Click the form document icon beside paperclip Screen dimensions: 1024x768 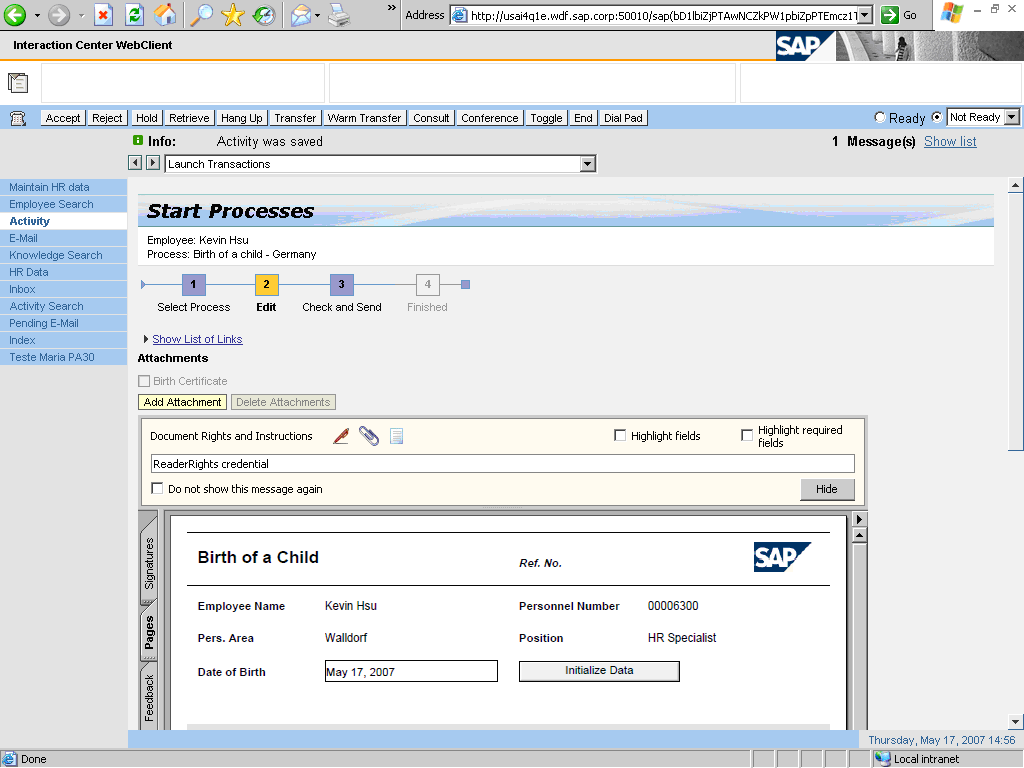coord(397,436)
